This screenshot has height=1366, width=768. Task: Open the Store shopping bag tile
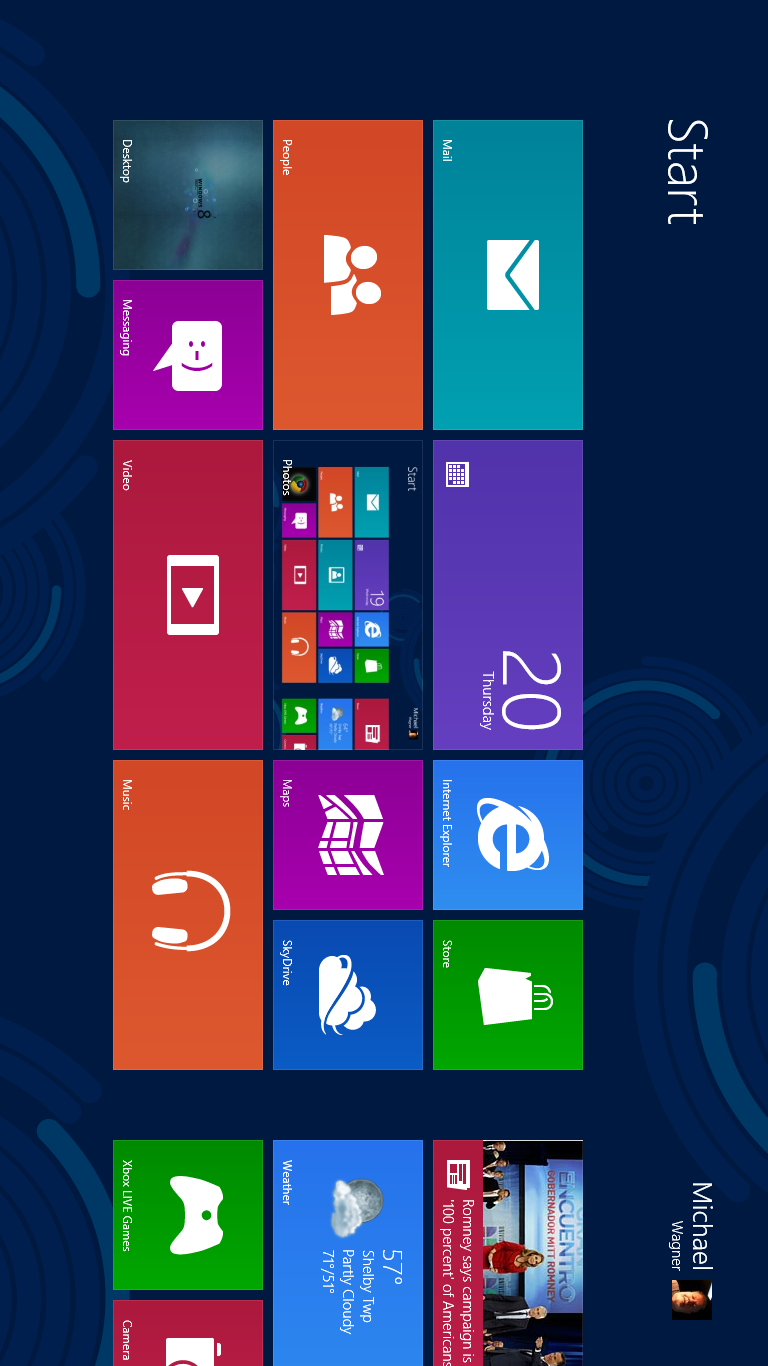tap(508, 995)
